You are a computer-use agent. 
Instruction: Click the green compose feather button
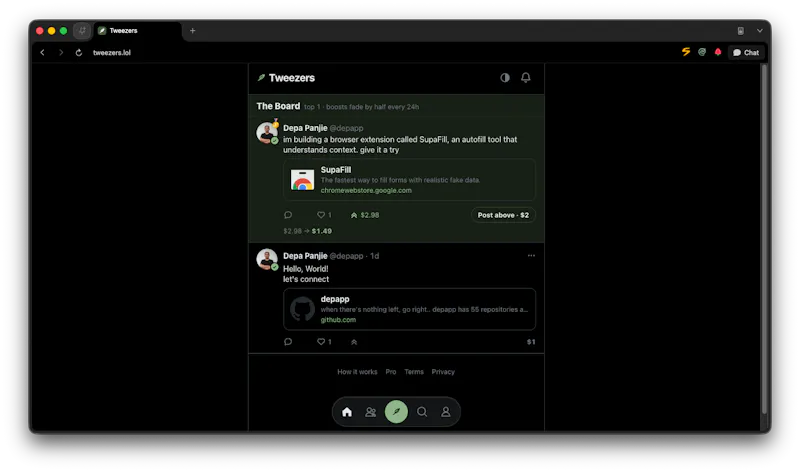(x=396, y=412)
